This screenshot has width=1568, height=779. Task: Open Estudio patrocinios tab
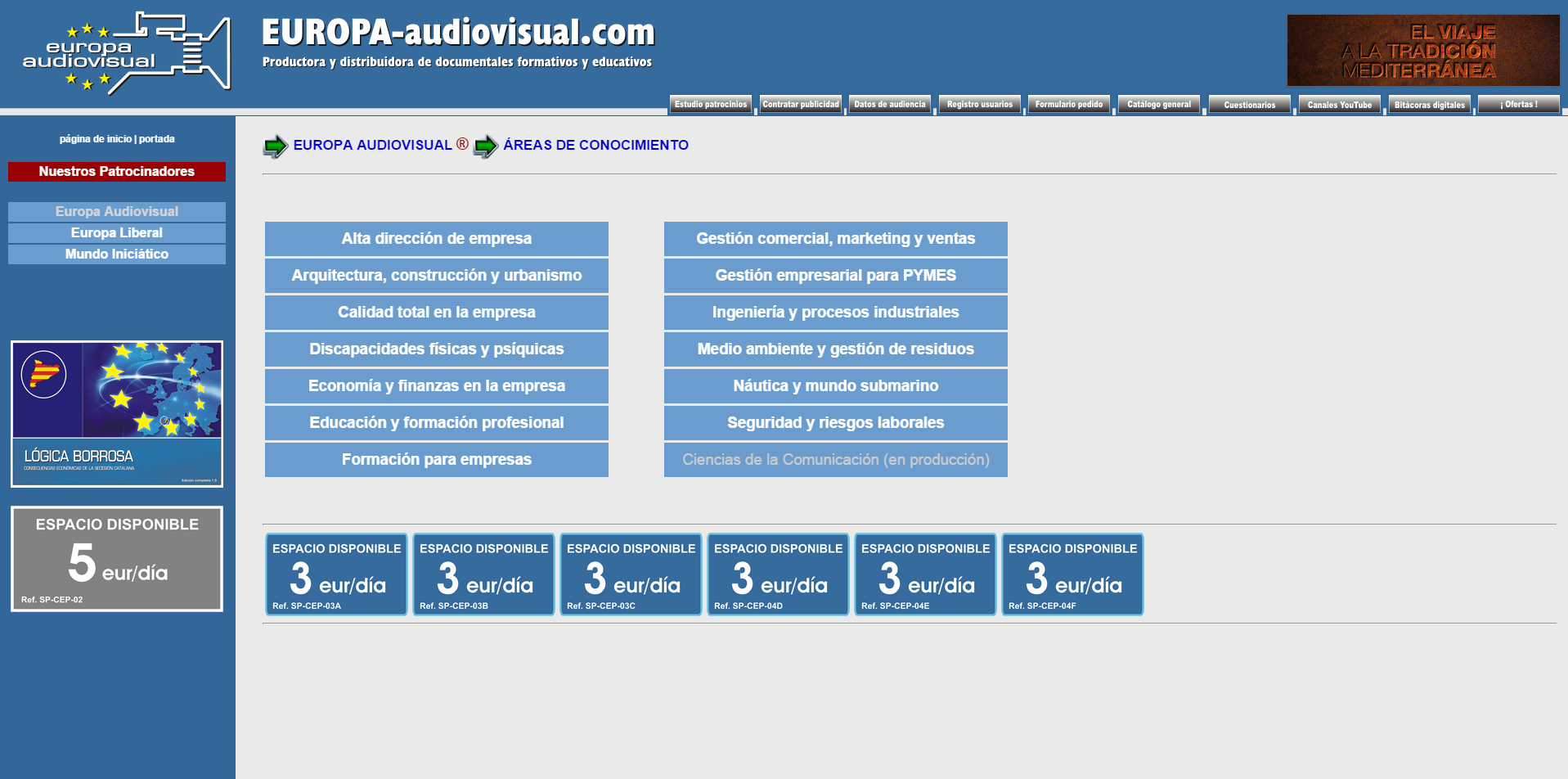click(711, 105)
